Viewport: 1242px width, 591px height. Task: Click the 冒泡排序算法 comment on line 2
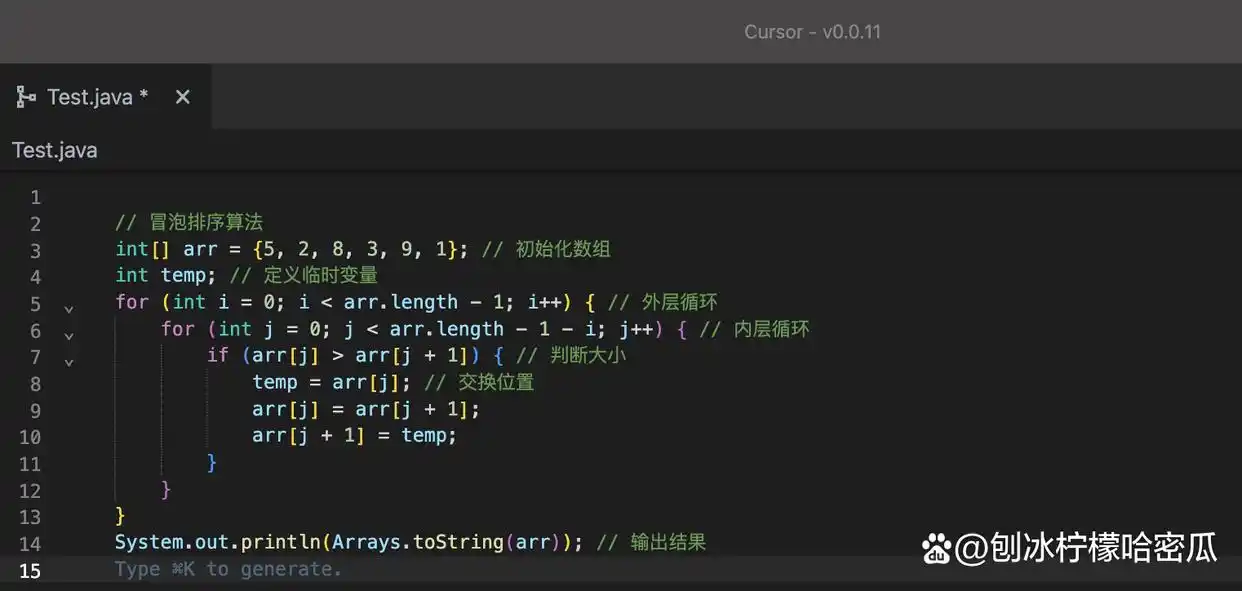[x=205, y=222]
